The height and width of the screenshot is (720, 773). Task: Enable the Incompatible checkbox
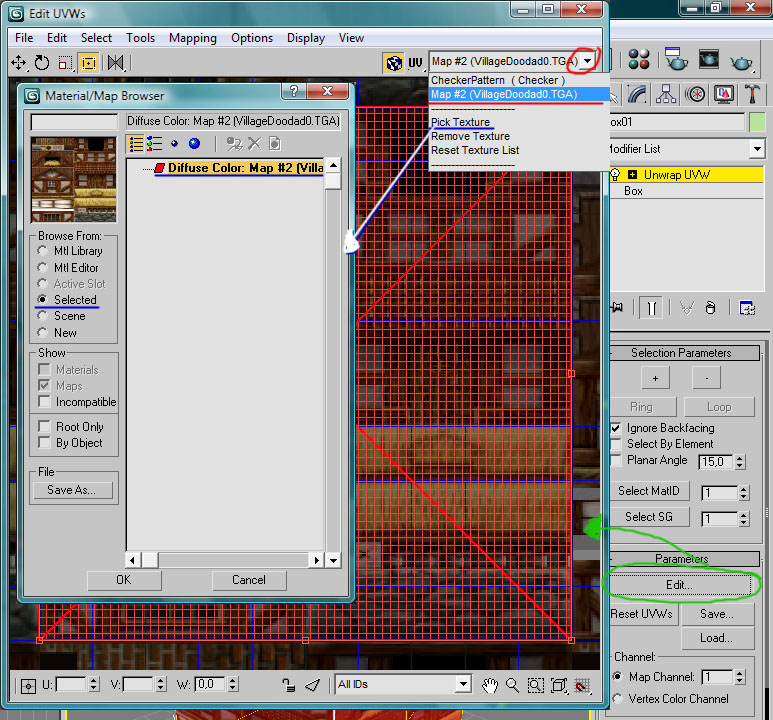click(x=44, y=401)
